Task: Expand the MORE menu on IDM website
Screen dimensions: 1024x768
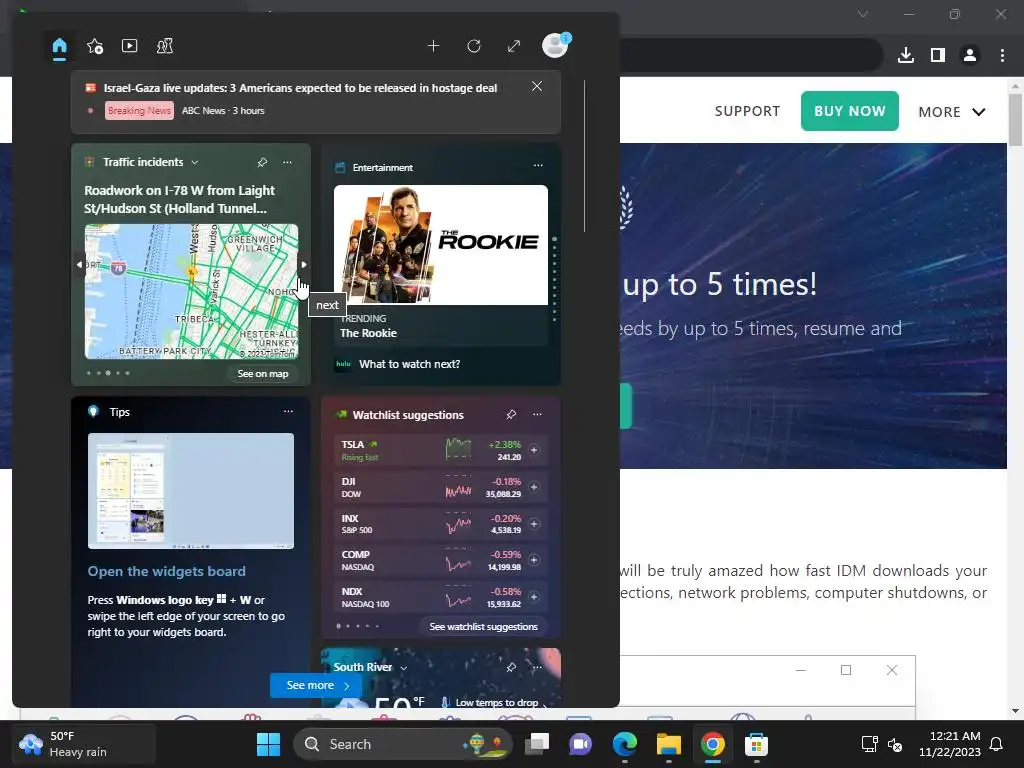Action: 952,112
